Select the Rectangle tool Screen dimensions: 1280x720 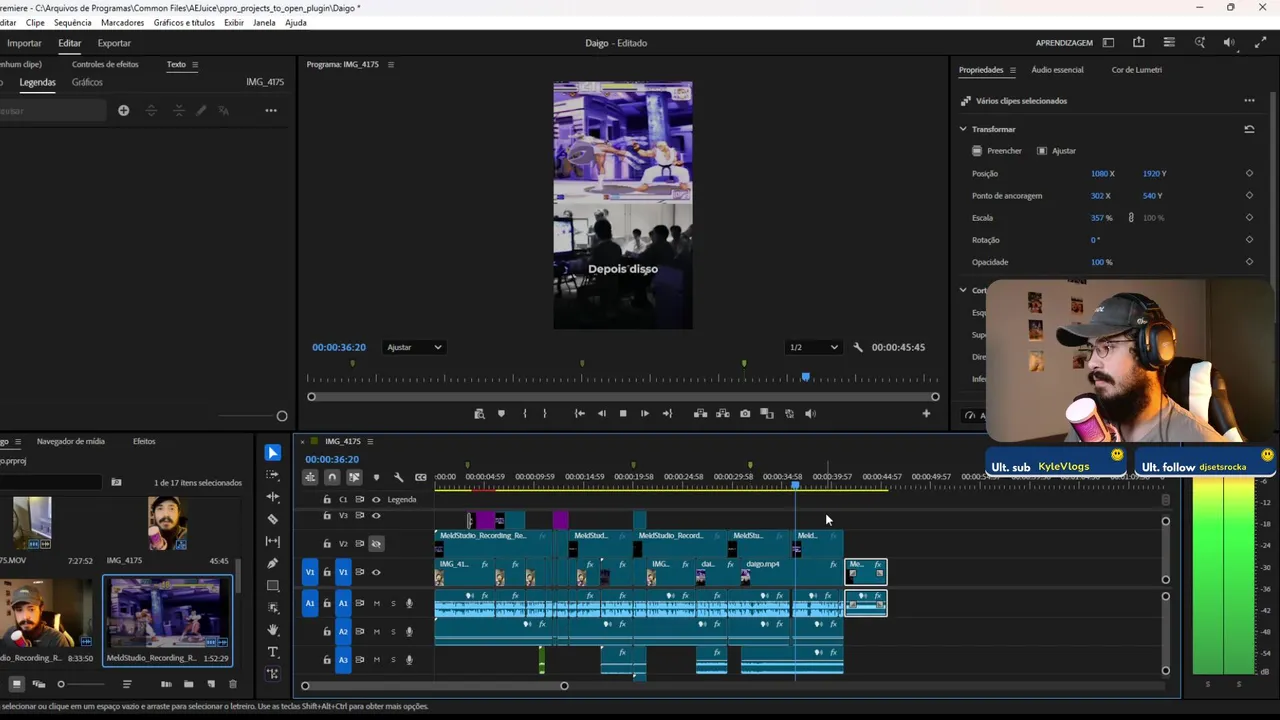[273, 586]
